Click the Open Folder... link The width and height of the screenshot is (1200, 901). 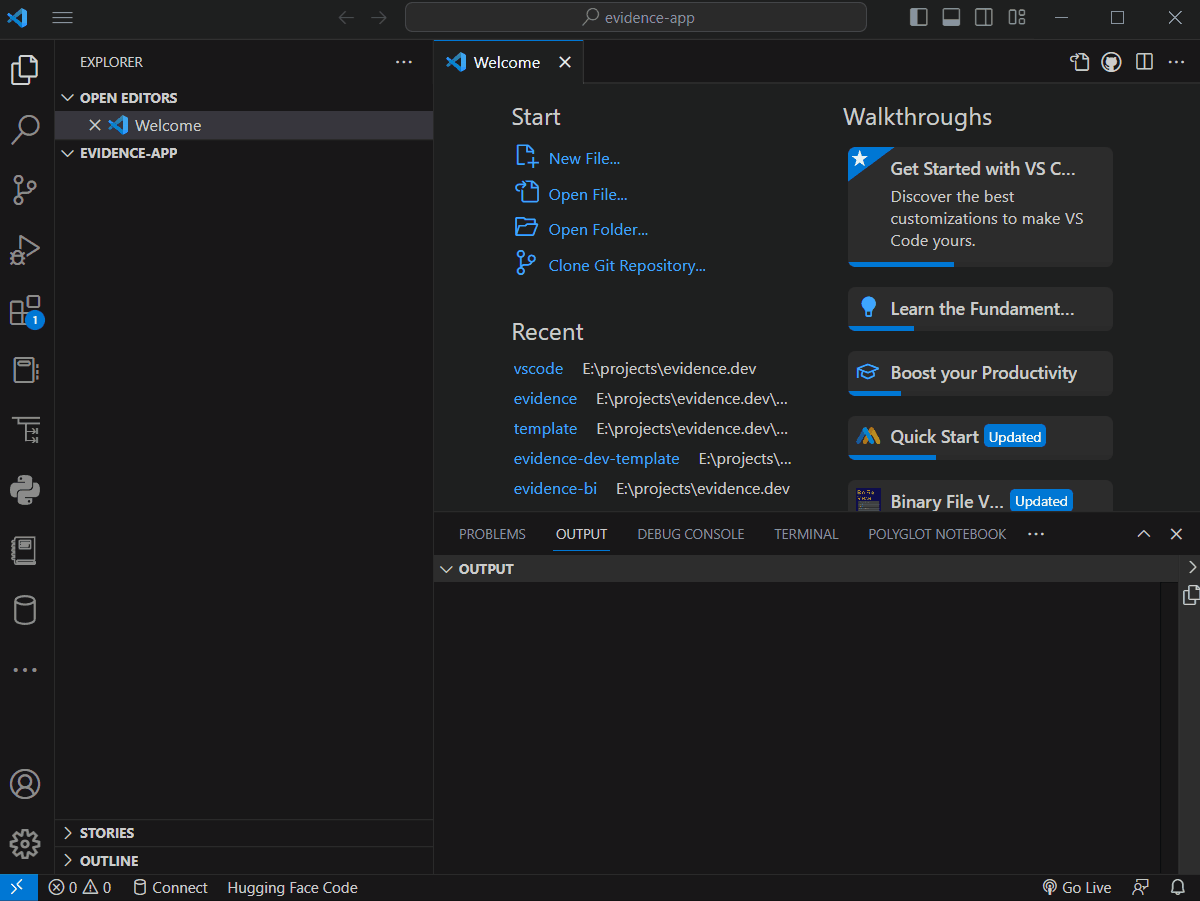click(598, 229)
